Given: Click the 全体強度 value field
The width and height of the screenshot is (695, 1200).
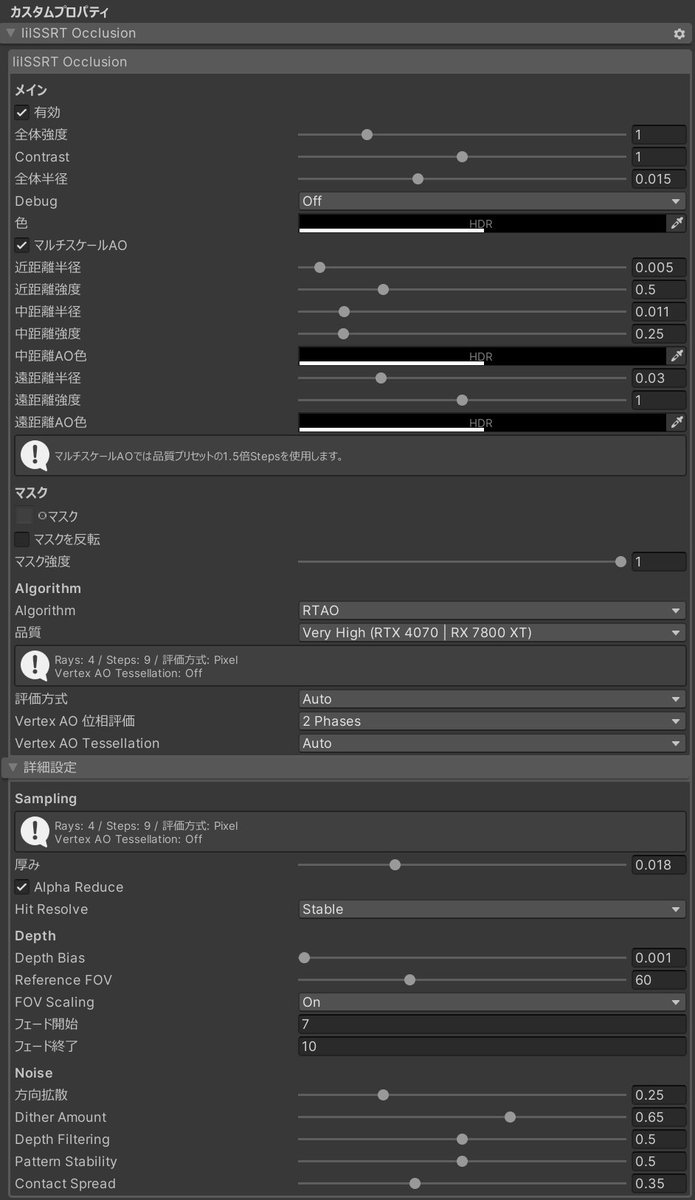Looking at the screenshot, I should pos(659,134).
